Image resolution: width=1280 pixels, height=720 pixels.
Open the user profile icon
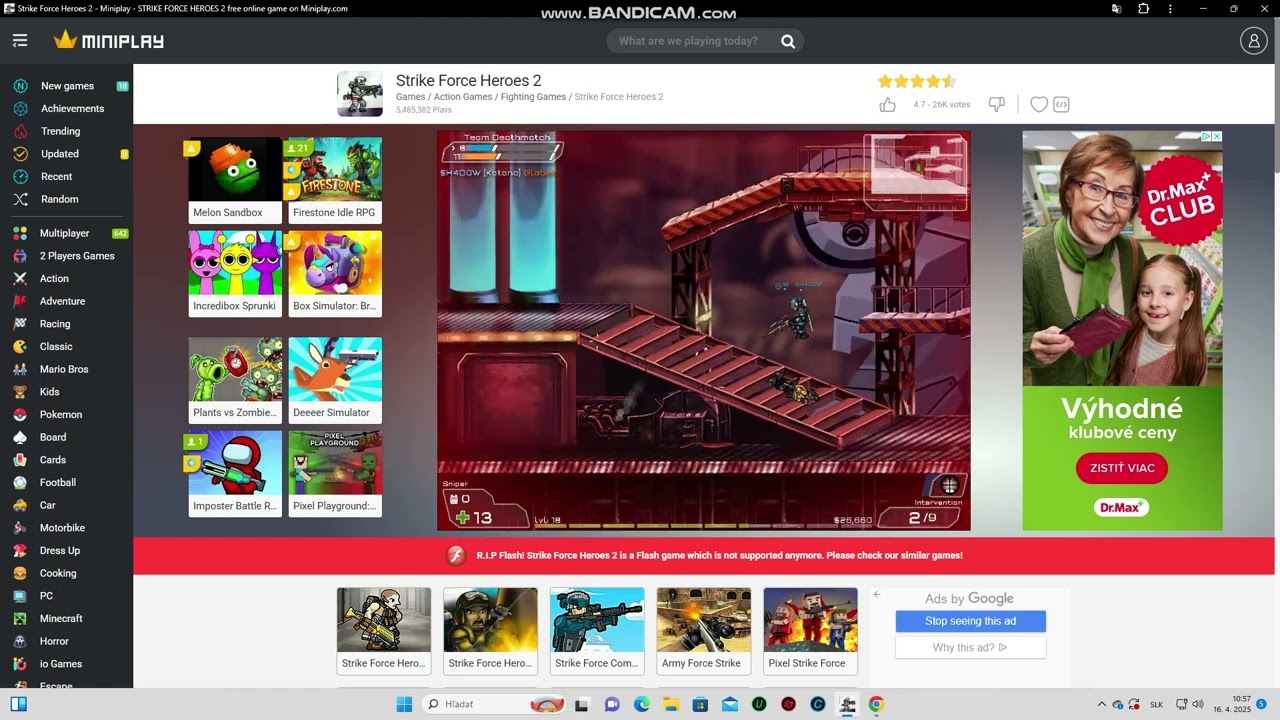[x=1253, y=41]
